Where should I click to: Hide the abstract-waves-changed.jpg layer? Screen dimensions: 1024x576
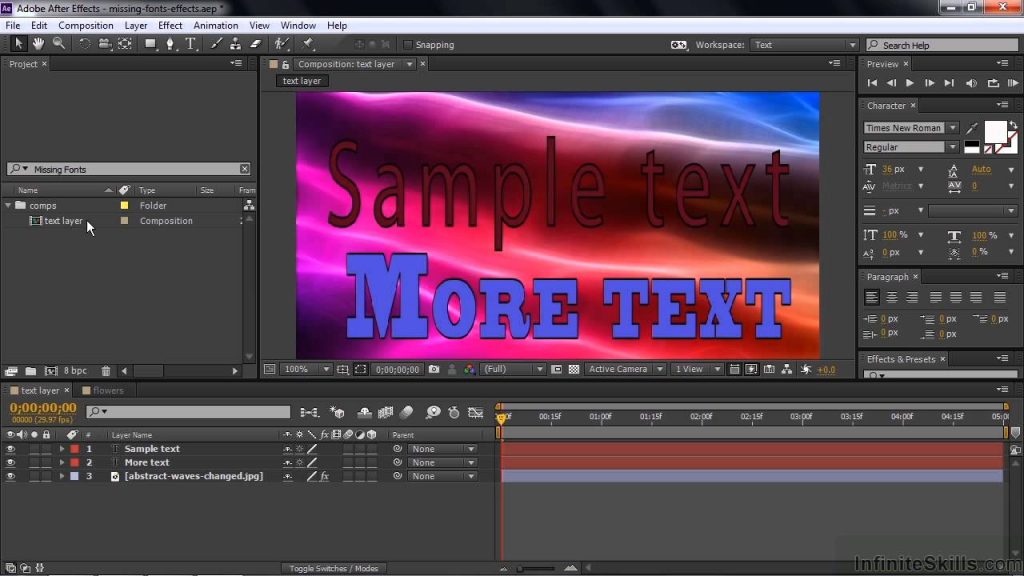point(10,476)
